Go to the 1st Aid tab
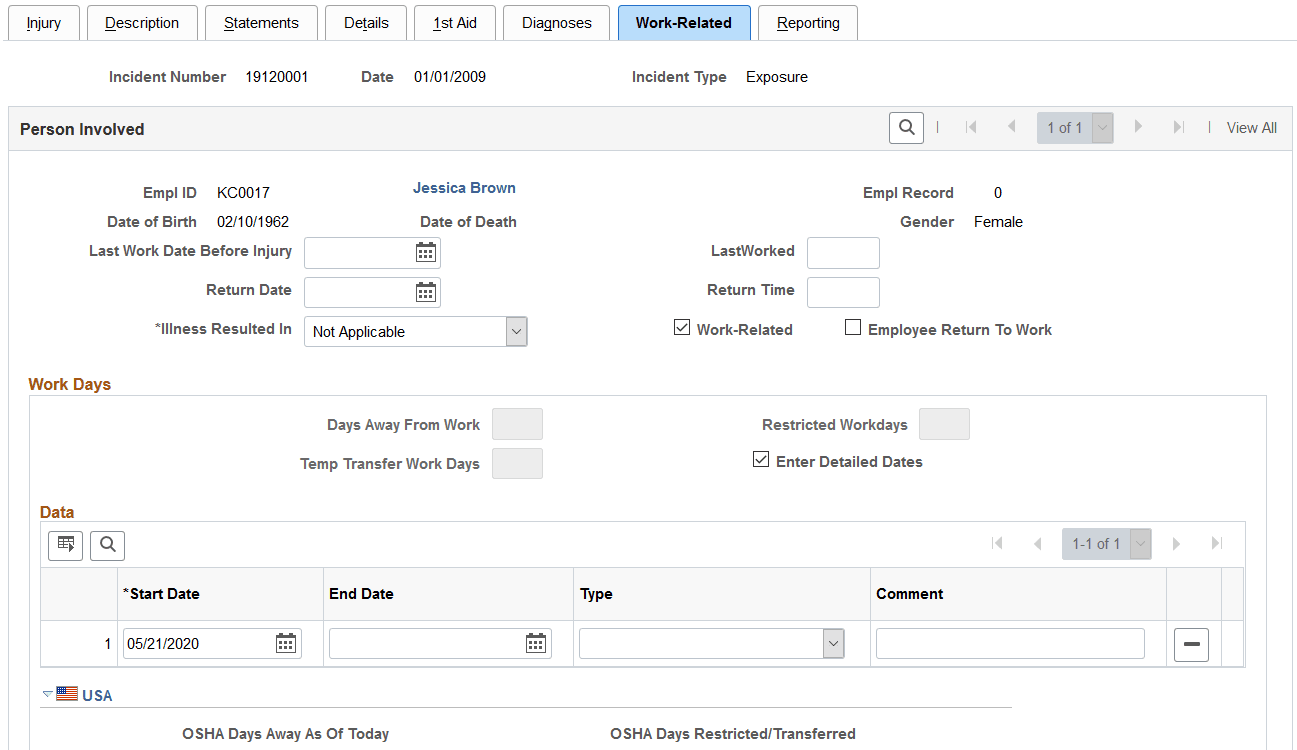Viewport: 1297px width, 750px height. (x=454, y=22)
